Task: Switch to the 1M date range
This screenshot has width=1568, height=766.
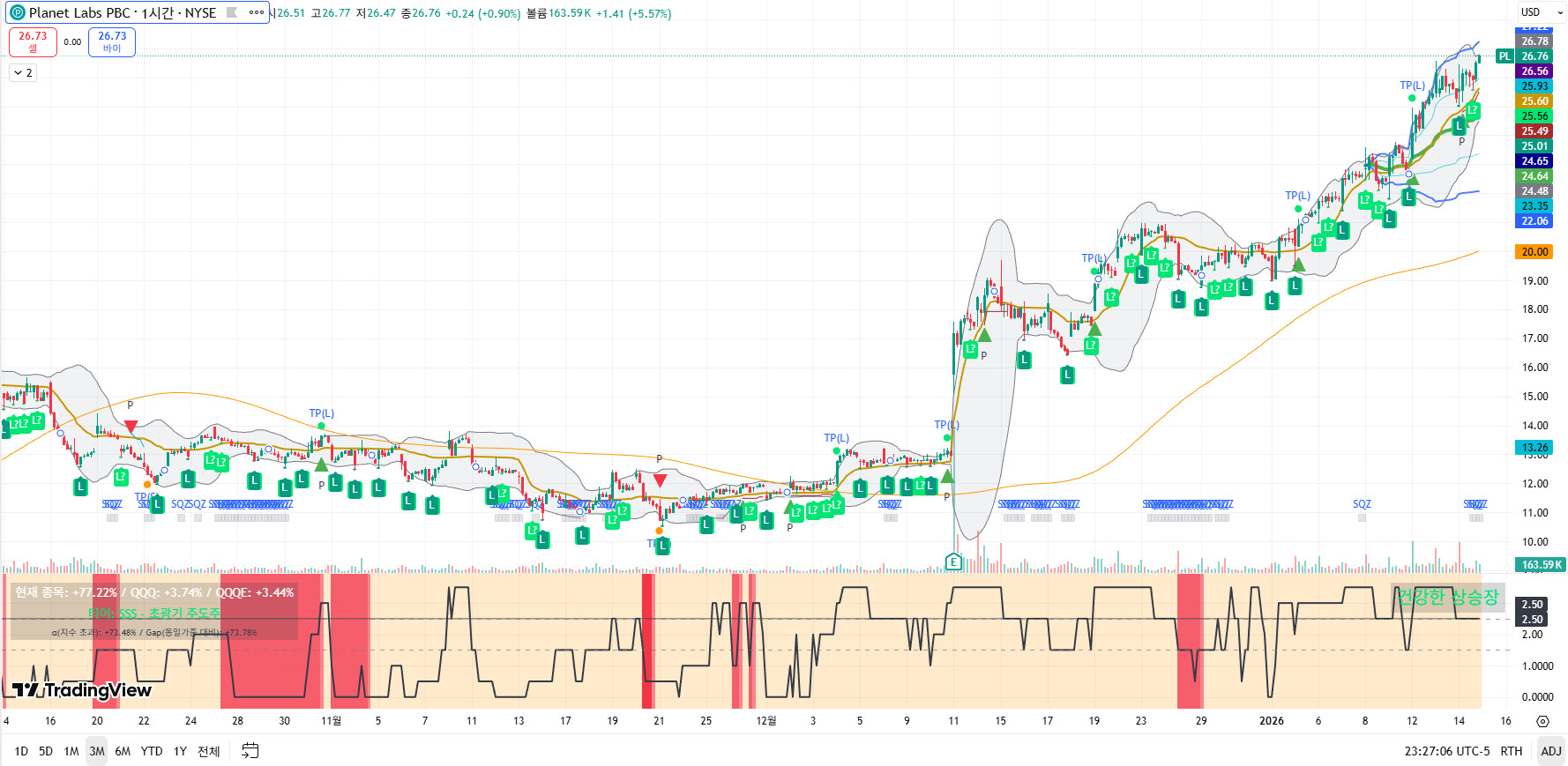Action: pyautogui.click(x=71, y=751)
